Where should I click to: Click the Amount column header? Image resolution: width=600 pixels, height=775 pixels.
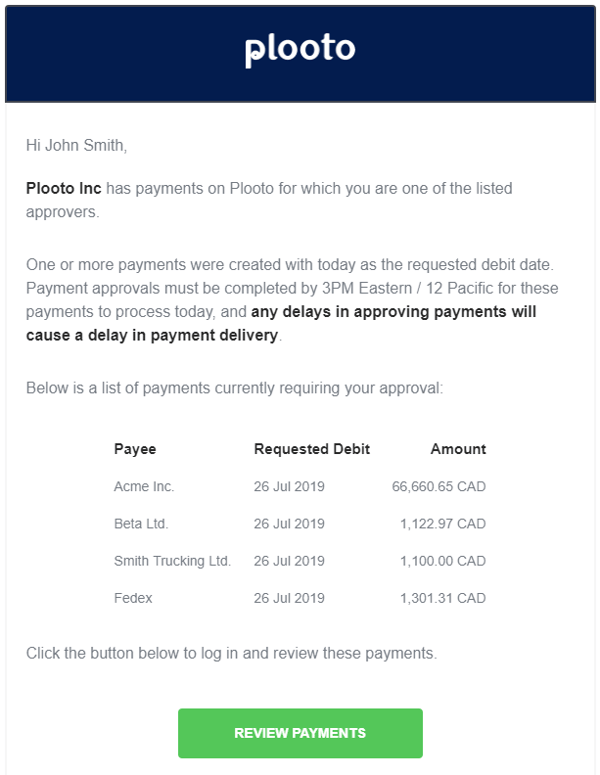[458, 449]
